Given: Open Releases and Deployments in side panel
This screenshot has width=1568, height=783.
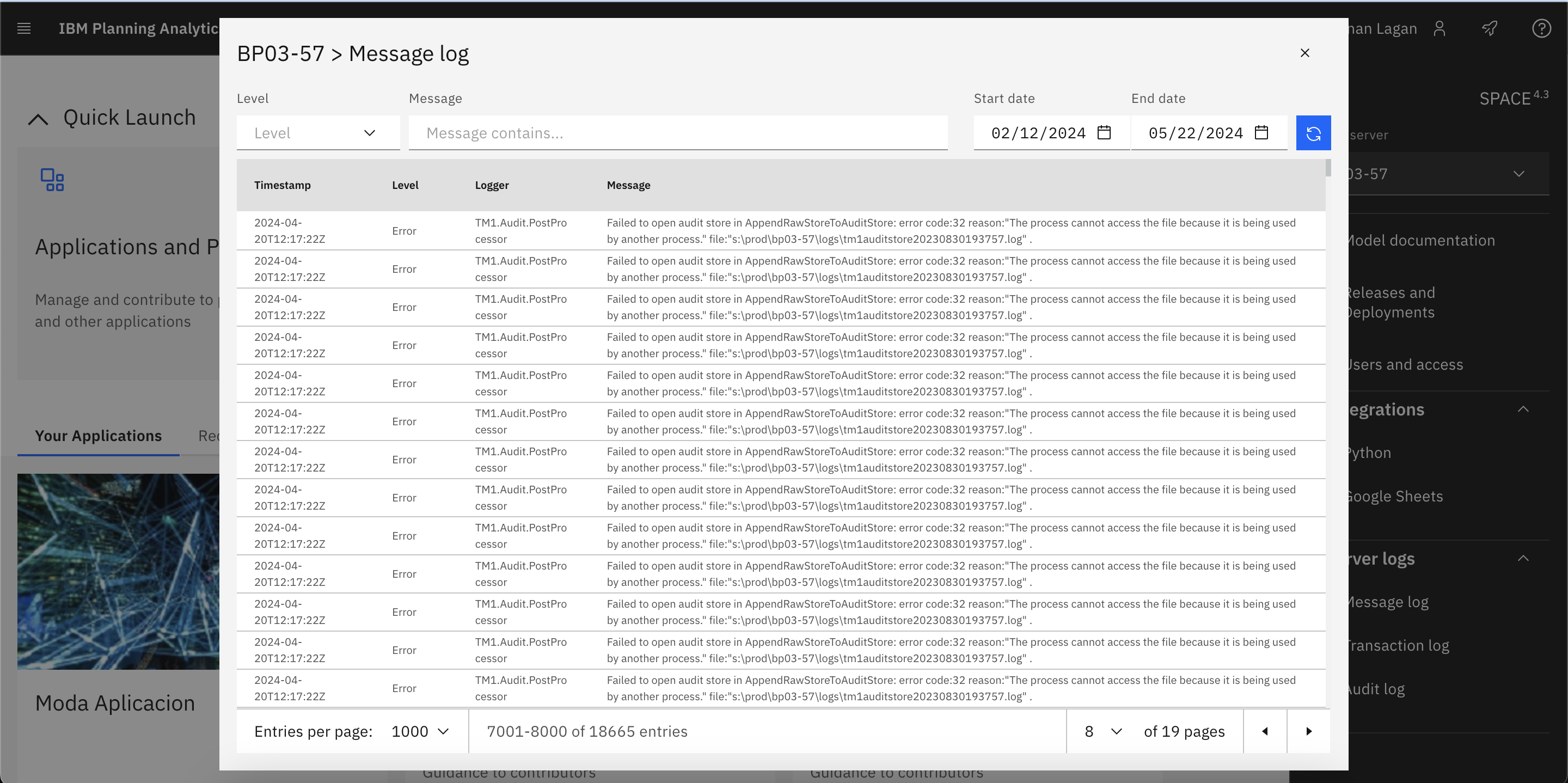Looking at the screenshot, I should pyautogui.click(x=1391, y=303).
